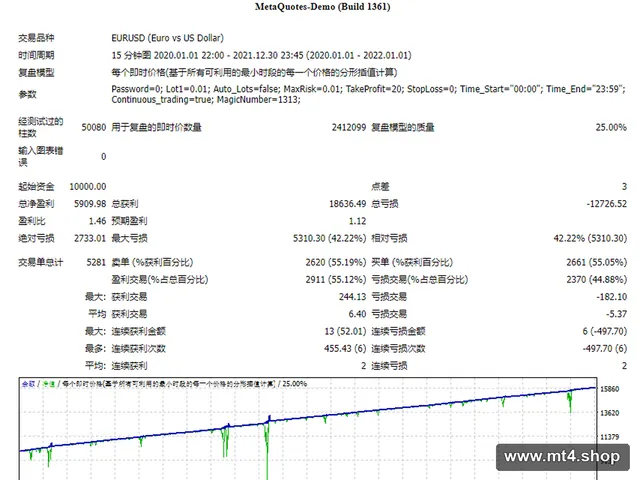
Task: Click the 总亏损 label
Action: coord(384,204)
